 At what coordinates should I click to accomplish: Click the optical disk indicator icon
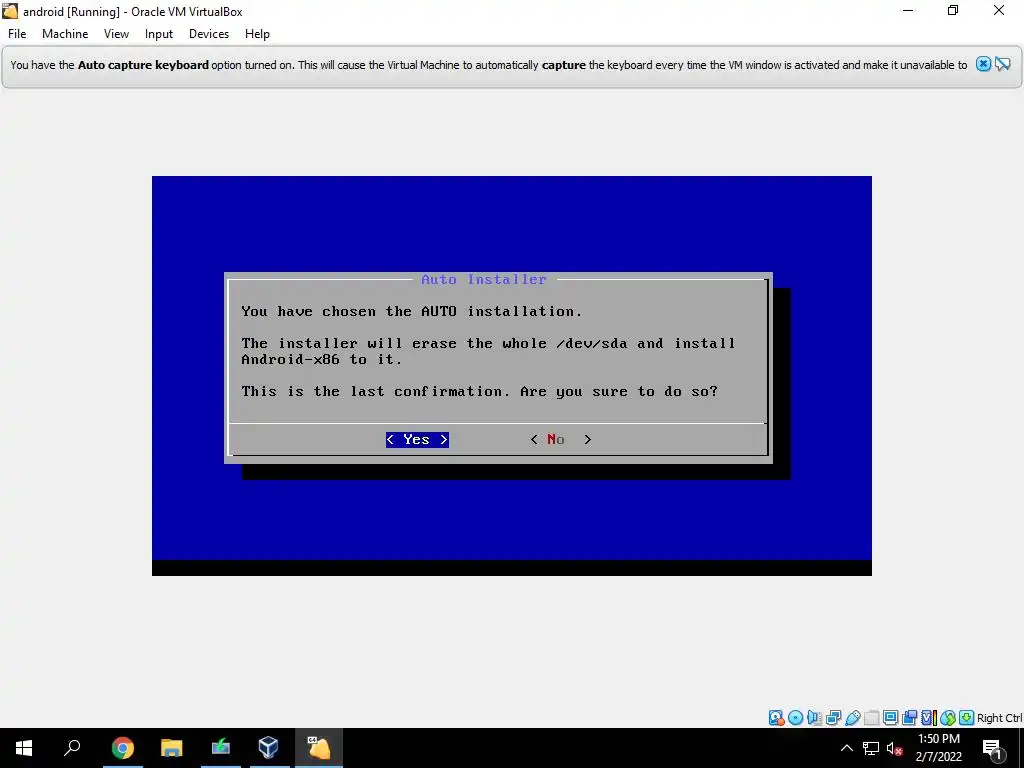pos(795,718)
